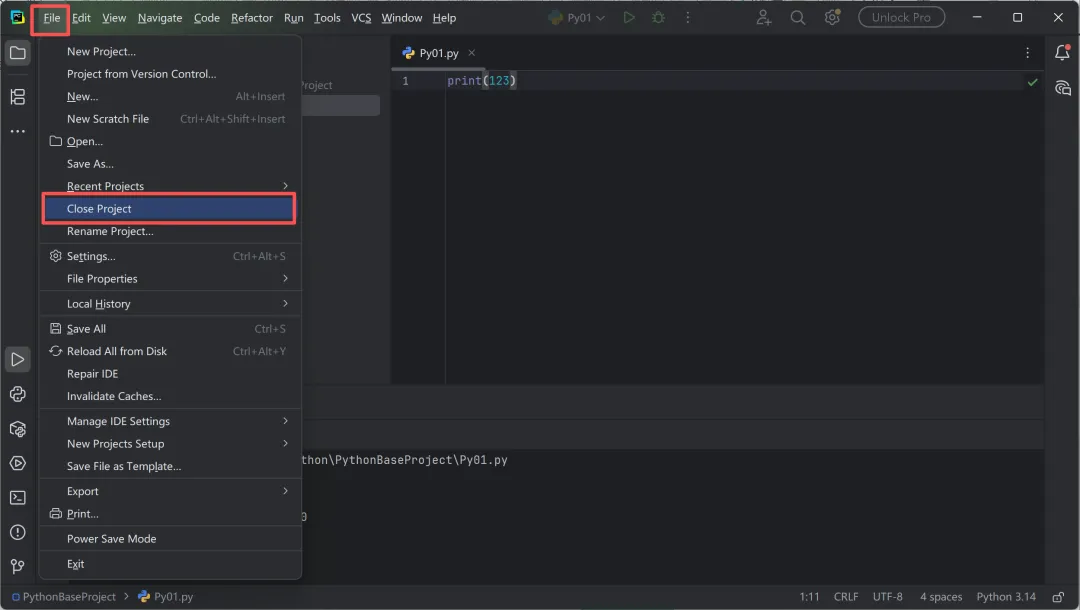Click the Unlock Pro button
The height and width of the screenshot is (610, 1080).
[901, 17]
